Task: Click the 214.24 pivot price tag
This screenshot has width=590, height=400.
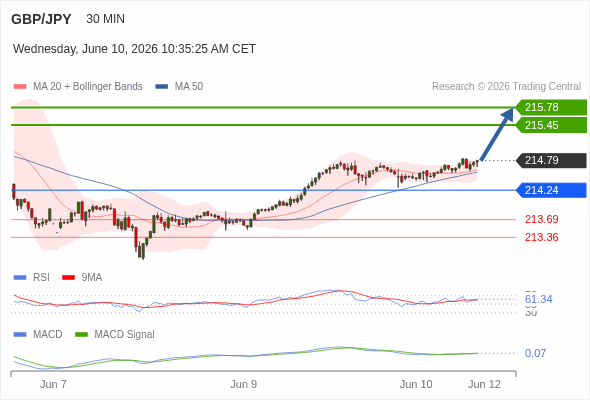Action: tap(551, 190)
